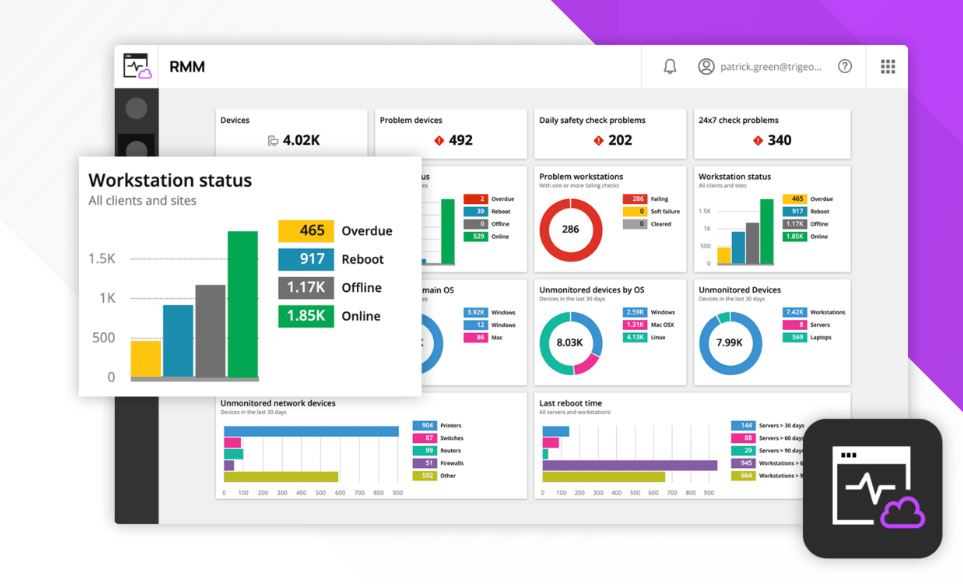Open the help question mark icon
Image resolution: width=963 pixels, height=584 pixels.
tap(845, 66)
